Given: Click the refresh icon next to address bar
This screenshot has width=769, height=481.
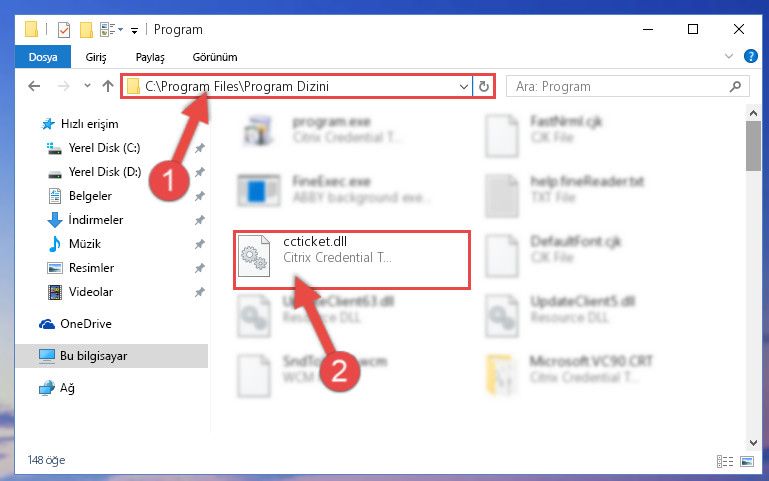Looking at the screenshot, I should 484,86.
